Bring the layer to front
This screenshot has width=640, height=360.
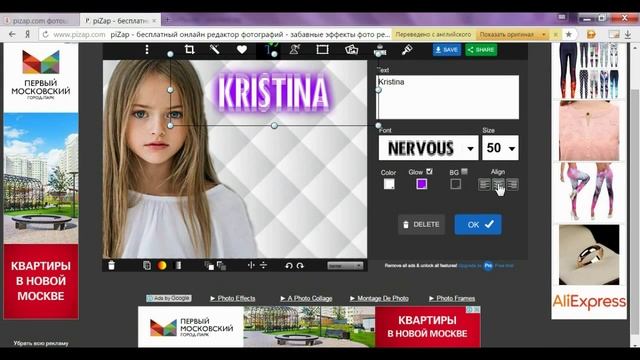point(209,266)
